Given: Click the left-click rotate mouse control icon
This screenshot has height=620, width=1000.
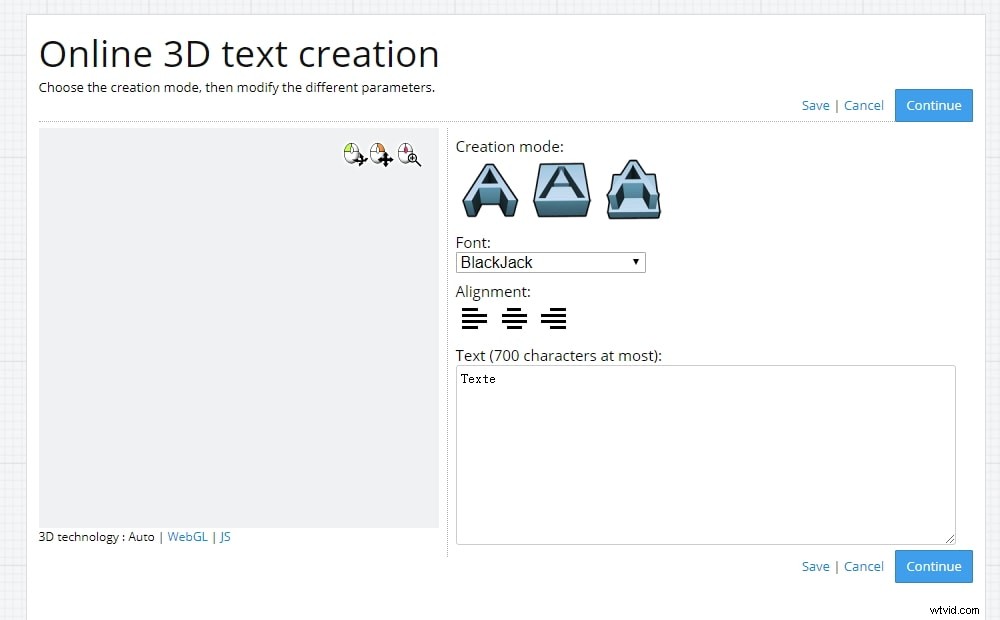Looking at the screenshot, I should (354, 154).
